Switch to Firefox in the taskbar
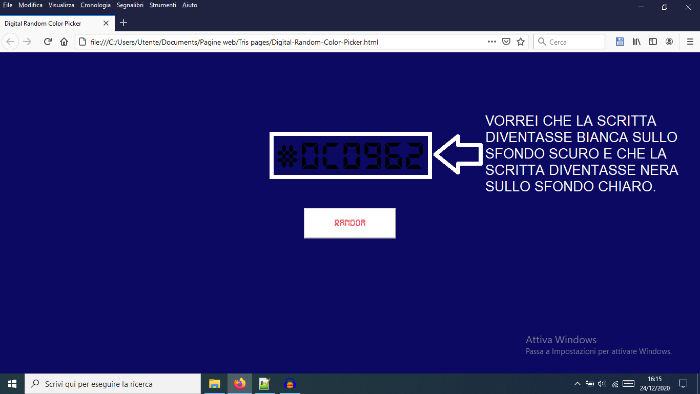Image resolution: width=700 pixels, height=394 pixels. (x=240, y=384)
